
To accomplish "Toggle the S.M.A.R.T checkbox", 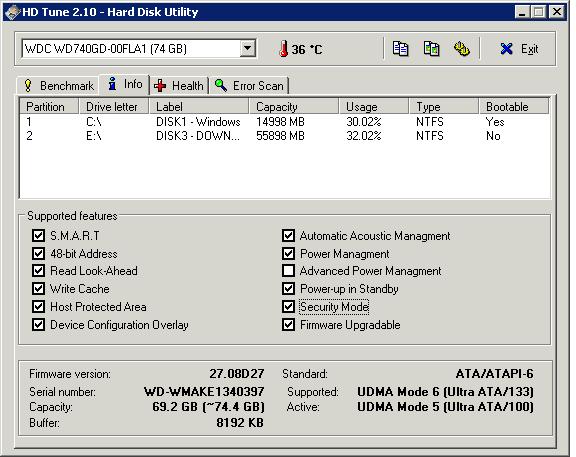I will tap(38, 235).
